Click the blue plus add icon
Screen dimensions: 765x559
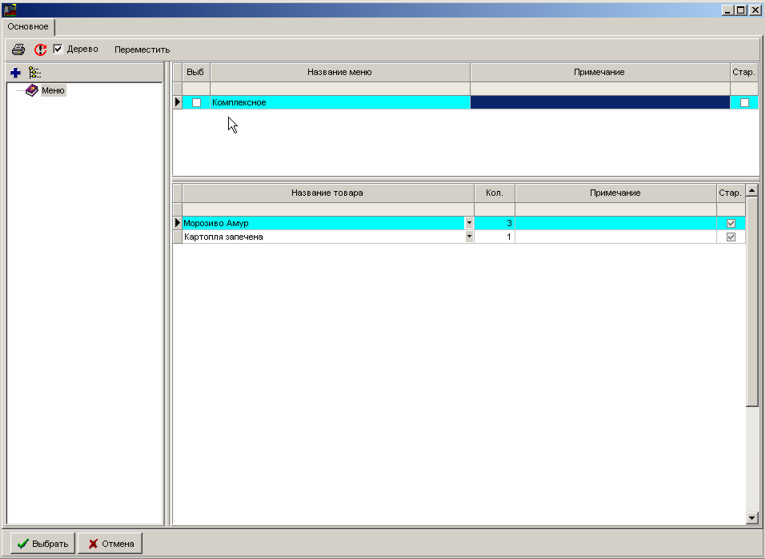[15, 73]
